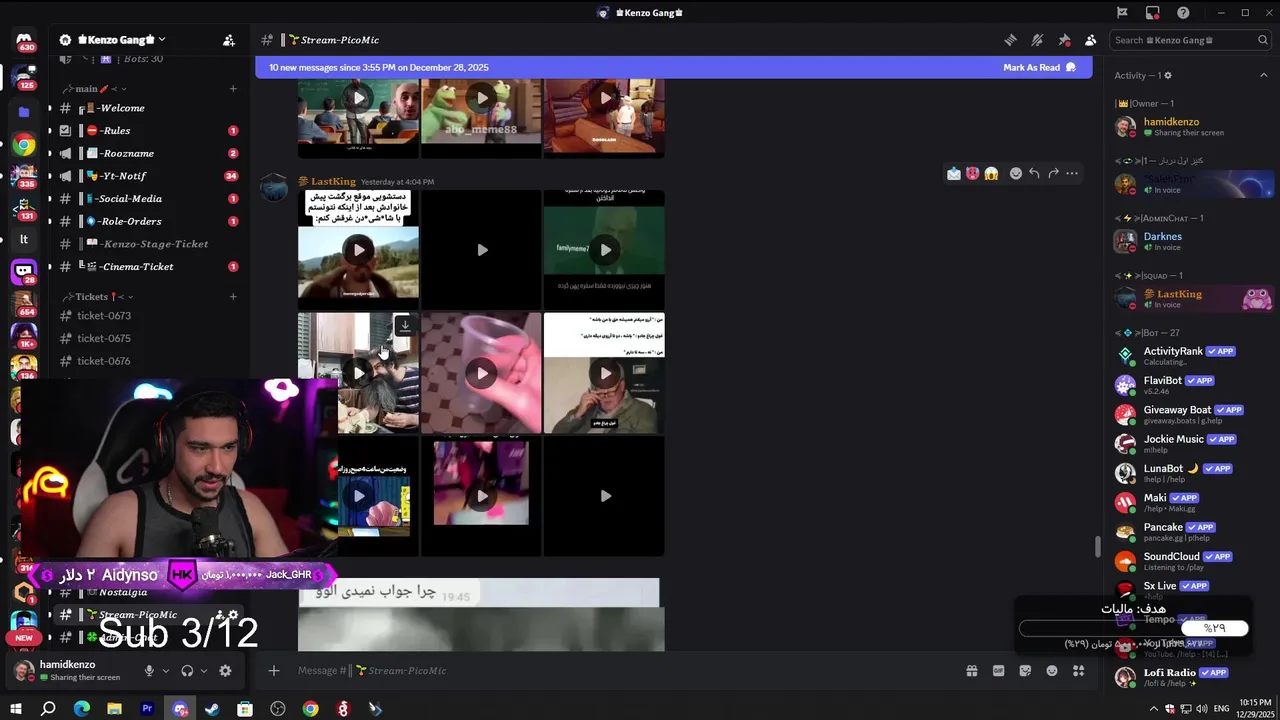Collapse the Tickets channel category
This screenshot has width=1280, height=720.
click(97, 297)
